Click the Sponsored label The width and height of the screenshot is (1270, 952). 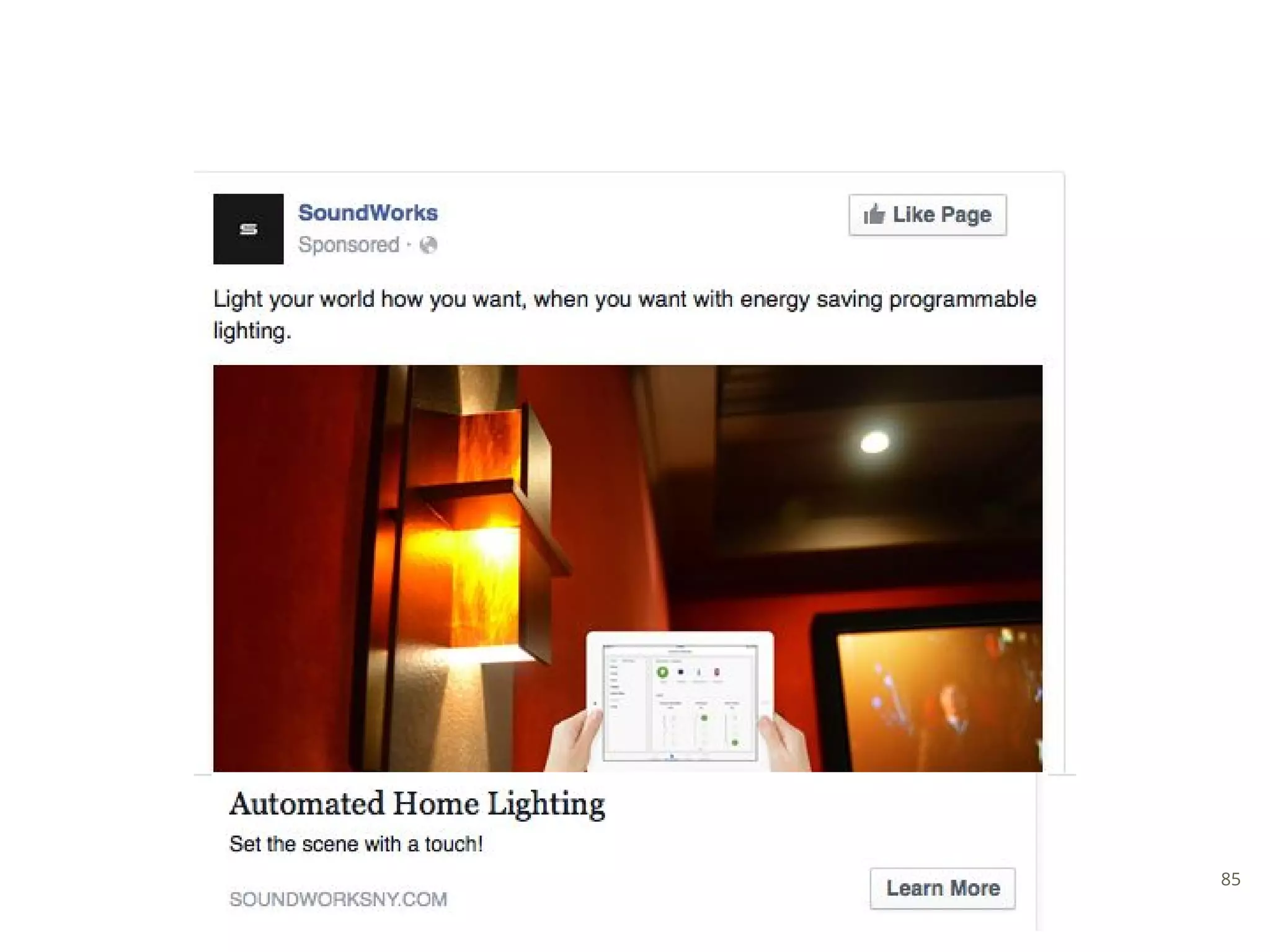pos(349,245)
